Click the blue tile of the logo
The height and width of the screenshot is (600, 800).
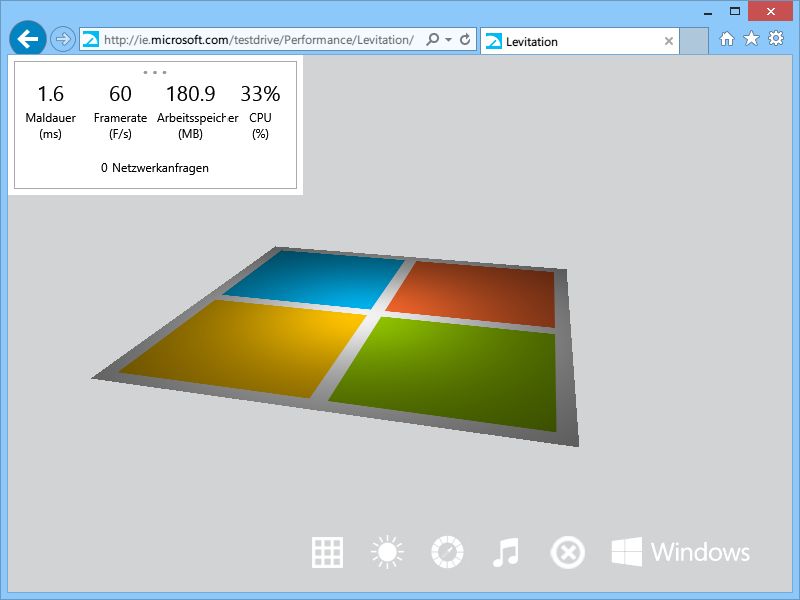(x=316, y=279)
